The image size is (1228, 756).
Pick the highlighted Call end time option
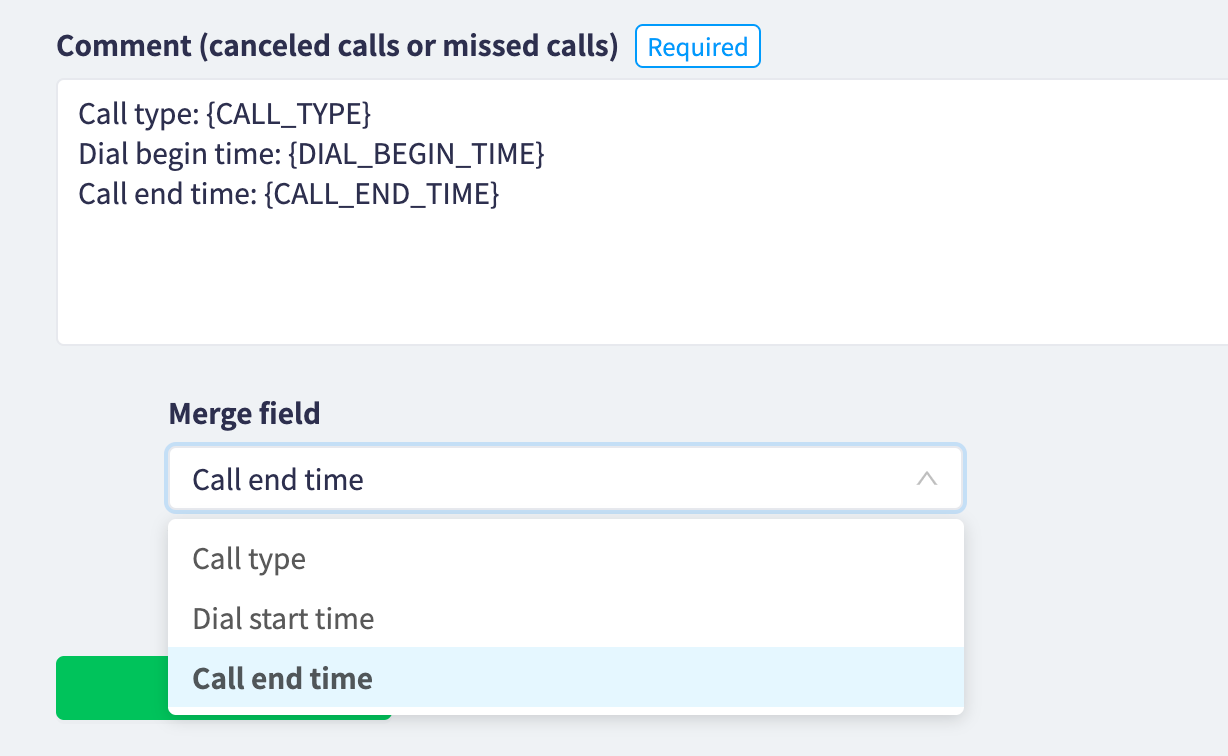[283, 678]
